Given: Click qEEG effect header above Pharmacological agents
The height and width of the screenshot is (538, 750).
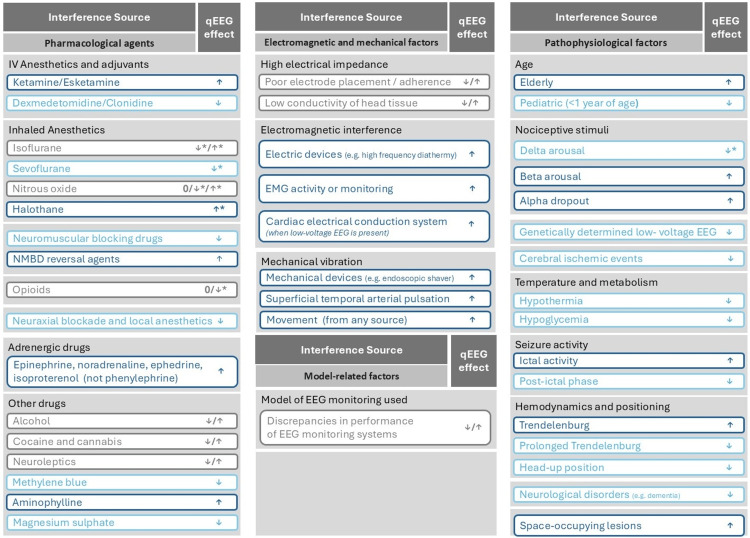Looking at the screenshot, I should pos(219,27).
